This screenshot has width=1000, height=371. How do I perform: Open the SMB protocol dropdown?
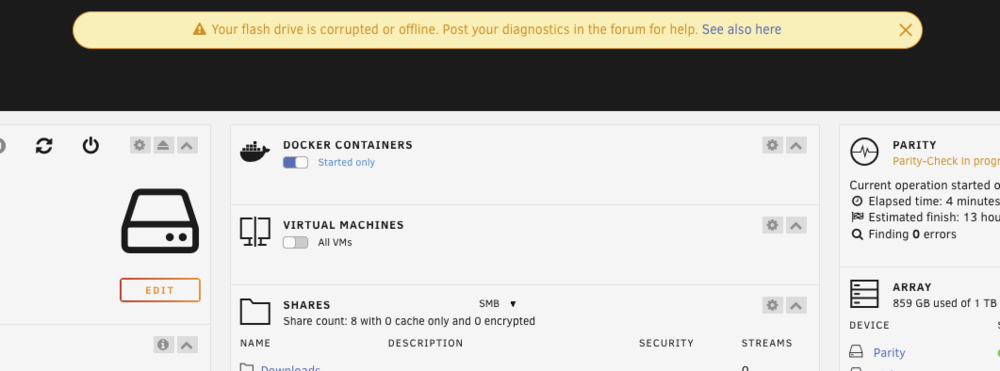click(x=497, y=303)
